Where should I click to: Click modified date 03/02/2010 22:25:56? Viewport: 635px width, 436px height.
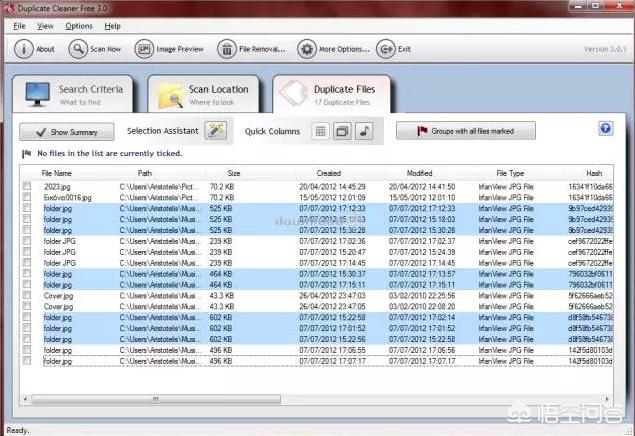pos(422,296)
